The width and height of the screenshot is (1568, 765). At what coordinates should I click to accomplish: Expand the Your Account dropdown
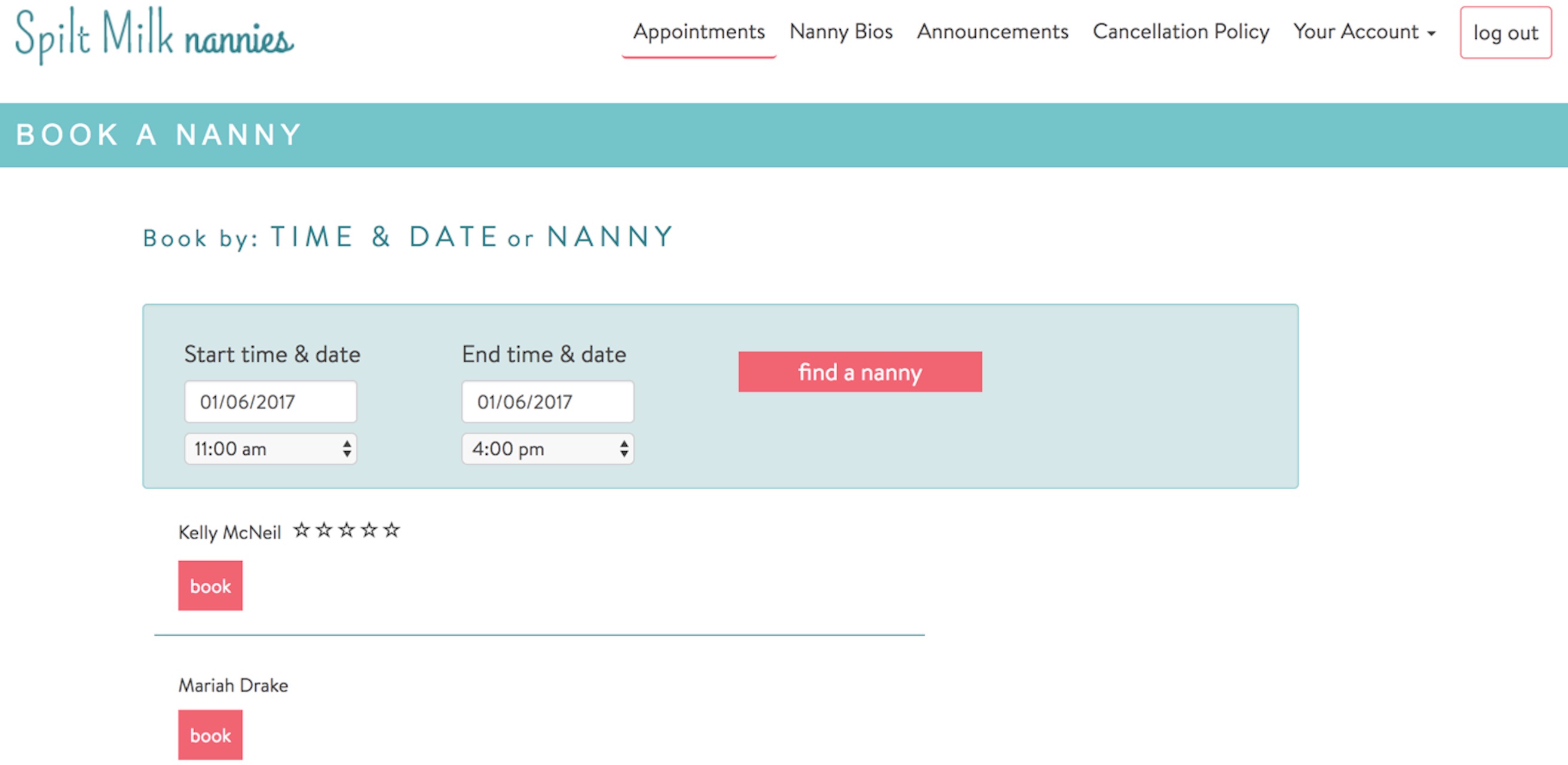coord(1364,32)
